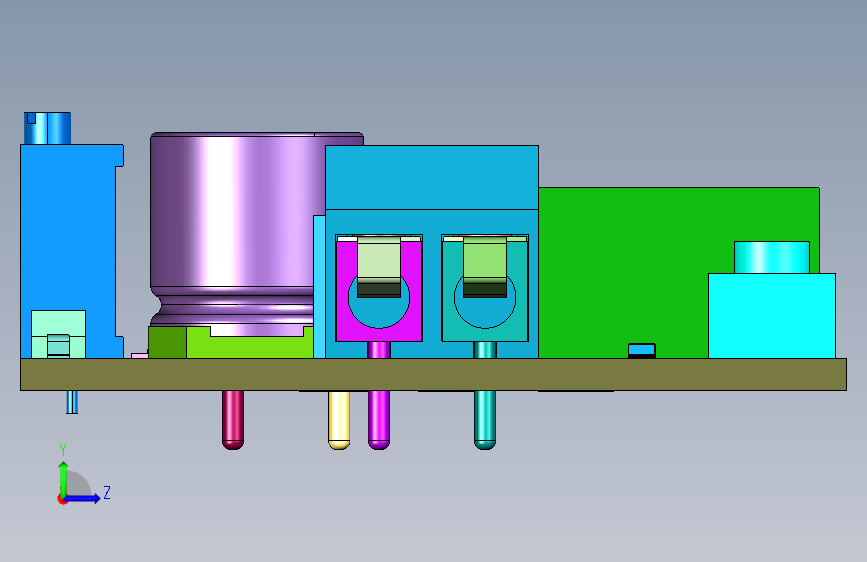Screen dimensions: 867x562
Task: Click the green Y axis of the triad
Action: tap(64, 478)
